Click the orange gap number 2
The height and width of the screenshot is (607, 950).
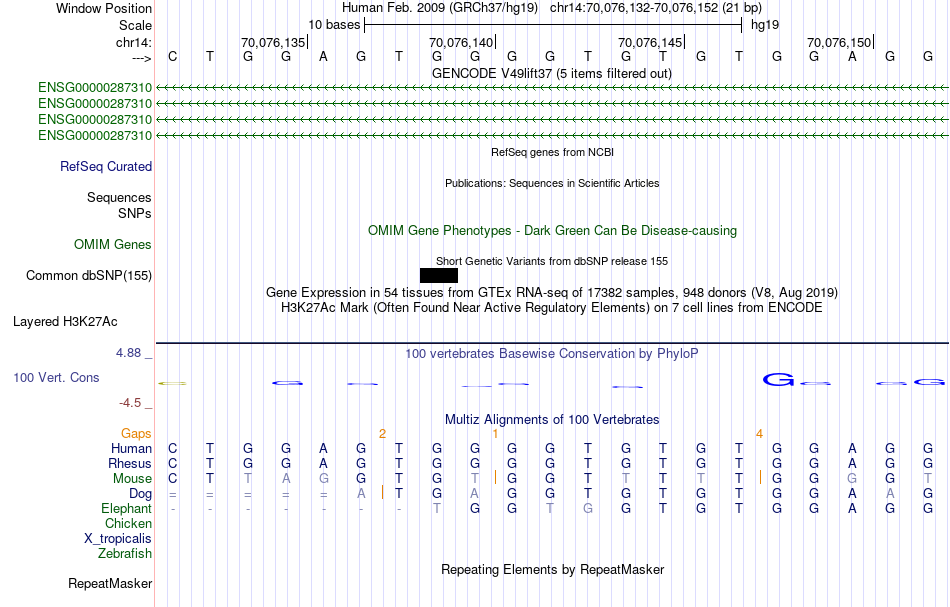(x=382, y=434)
